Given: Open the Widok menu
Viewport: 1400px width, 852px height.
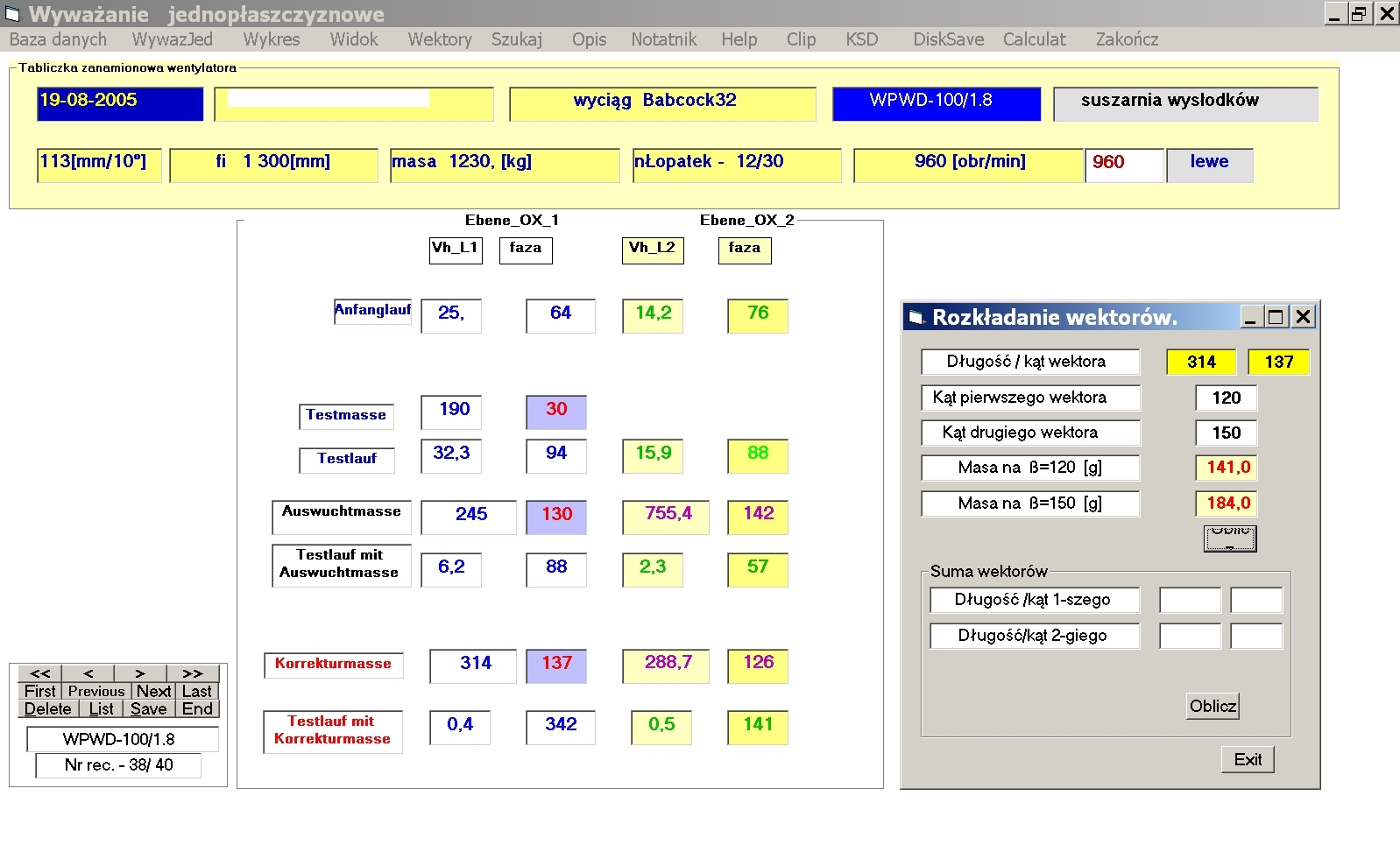Looking at the screenshot, I should [x=354, y=39].
